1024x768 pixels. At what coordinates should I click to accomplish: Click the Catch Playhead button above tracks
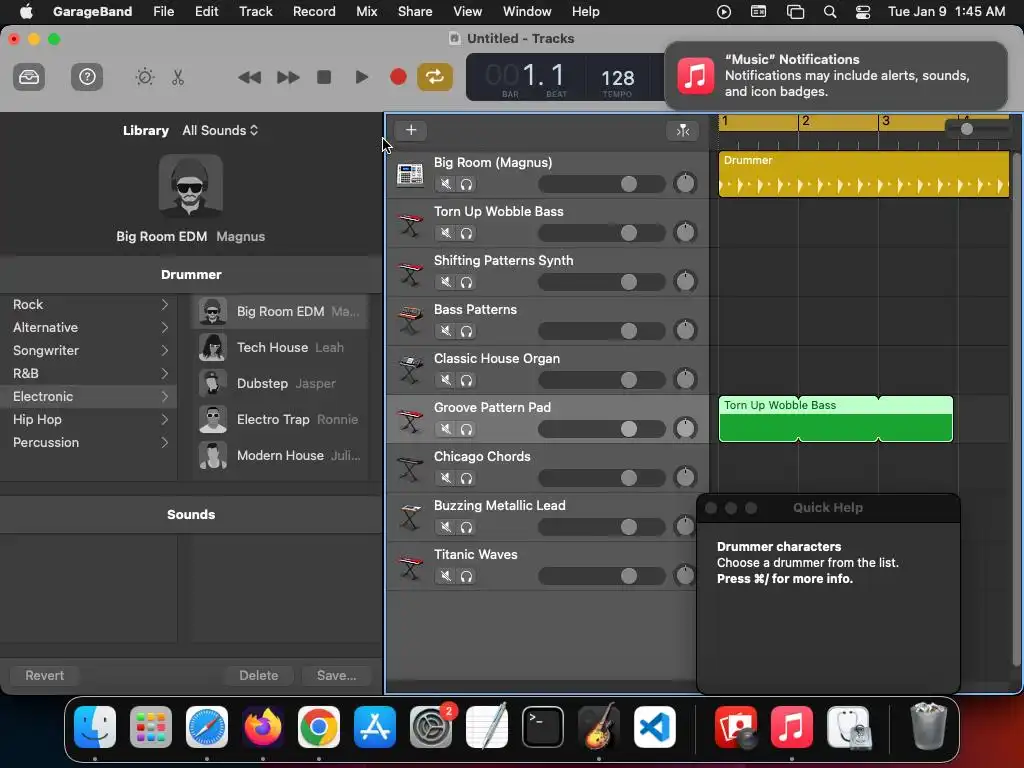point(682,131)
